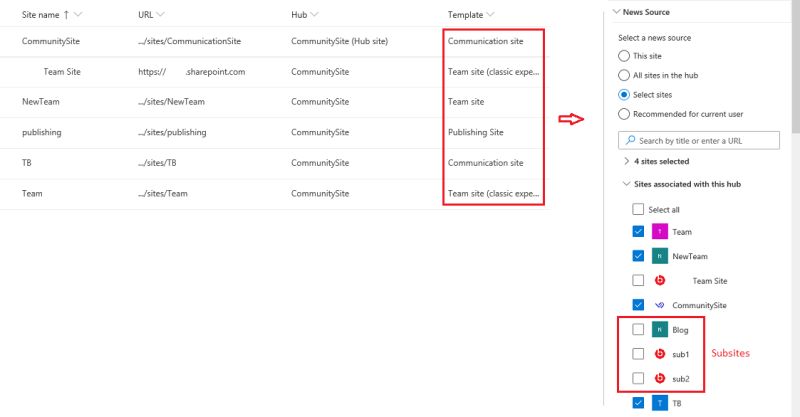Image resolution: width=800 pixels, height=417 pixels.
Task: Click the right panel vertical scrollbar
Action: [795, 66]
